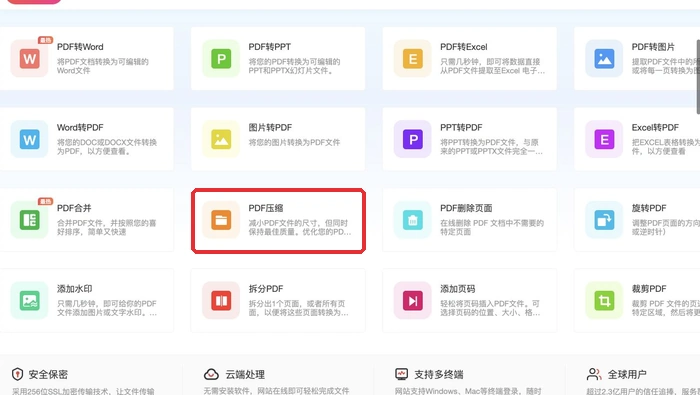Click the Excel转PDF magenta E icon
700x395 pixels.
tap(604, 139)
